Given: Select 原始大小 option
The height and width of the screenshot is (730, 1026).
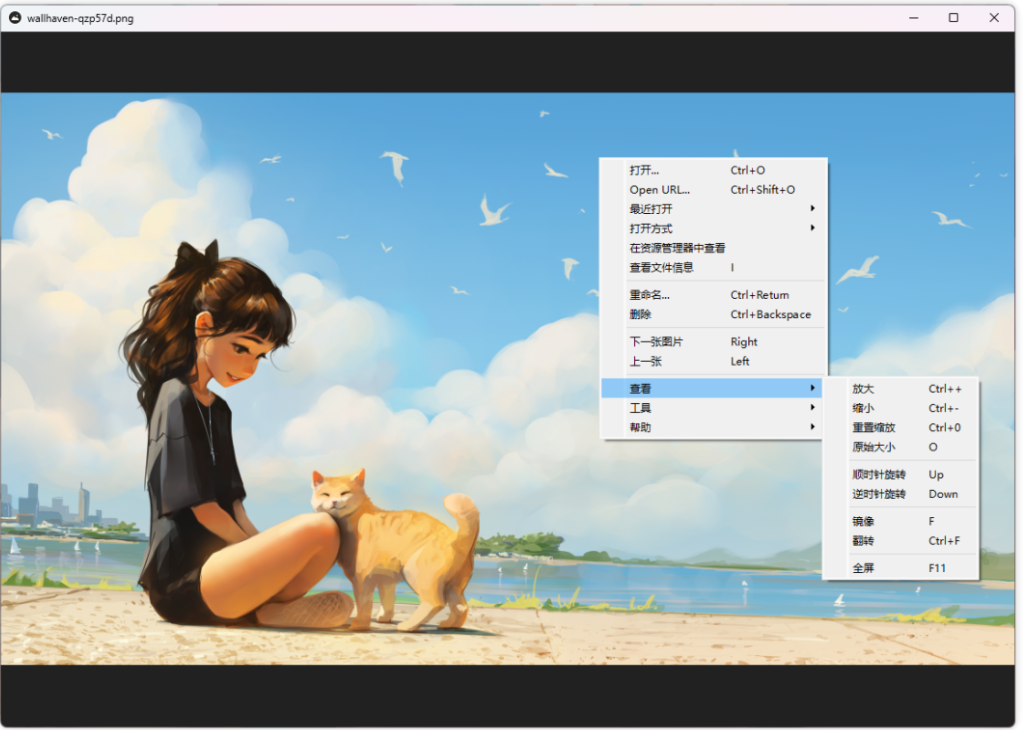Looking at the screenshot, I should tap(900, 447).
